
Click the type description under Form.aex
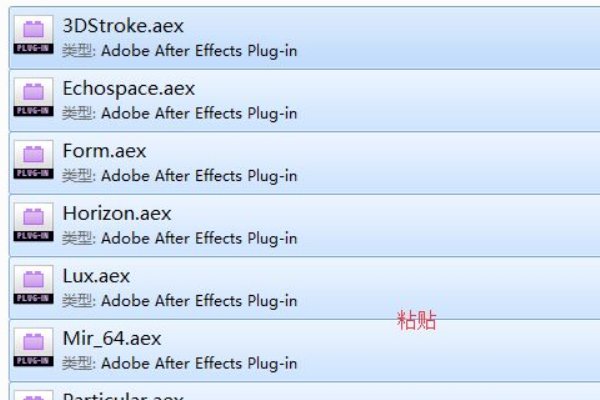click(180, 176)
